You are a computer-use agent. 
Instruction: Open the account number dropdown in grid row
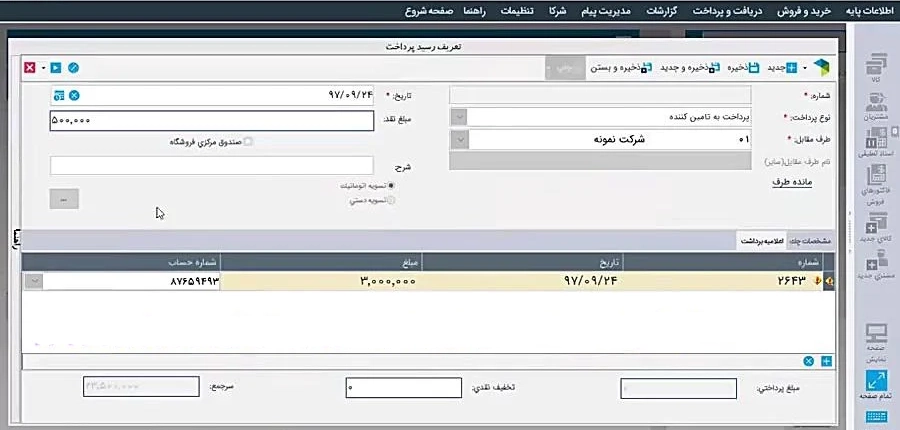tap(33, 281)
